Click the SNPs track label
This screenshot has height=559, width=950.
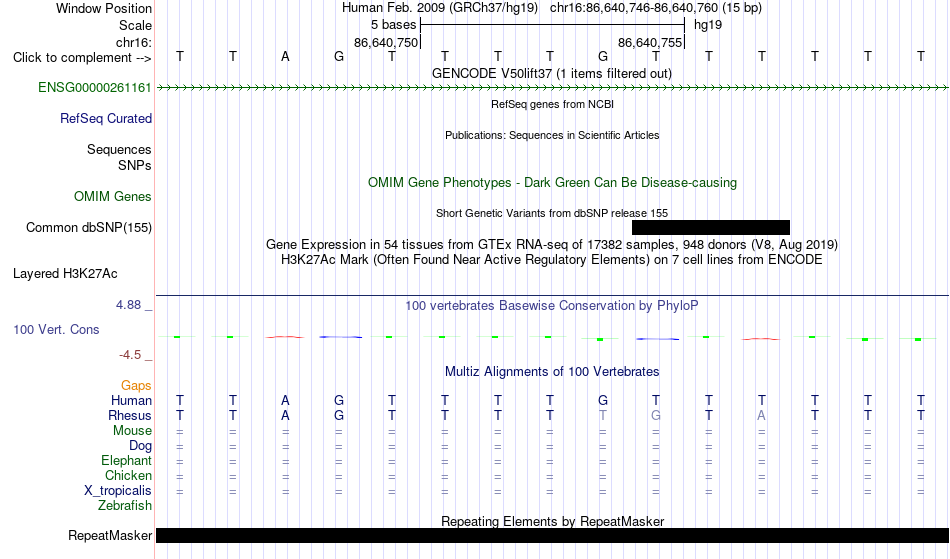(x=135, y=165)
